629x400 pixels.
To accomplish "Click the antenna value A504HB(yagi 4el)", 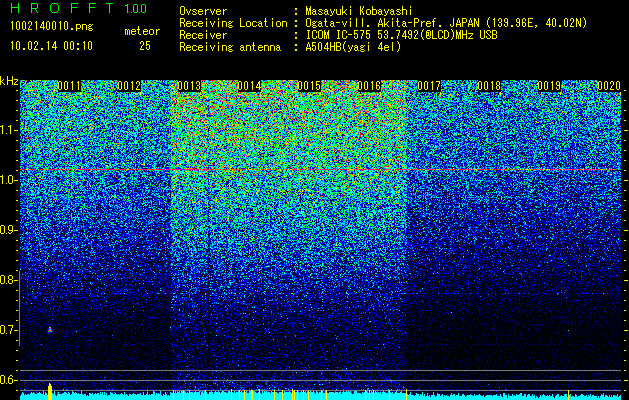I will tap(353, 47).
